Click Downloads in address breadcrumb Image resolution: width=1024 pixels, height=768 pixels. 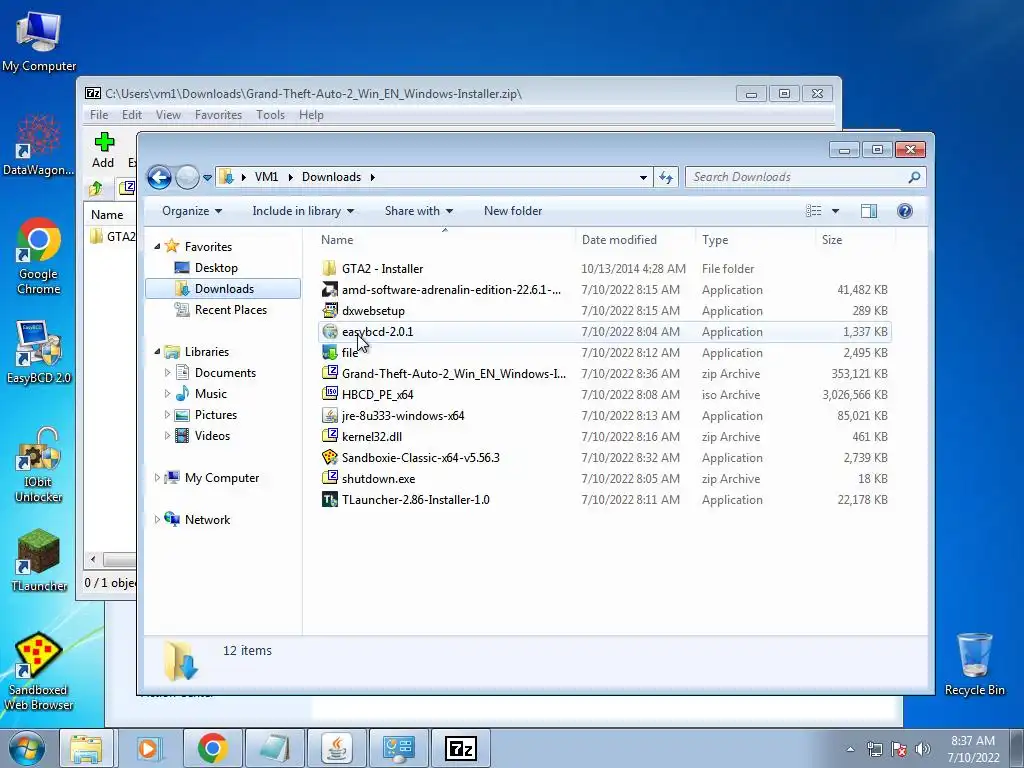coord(331,177)
